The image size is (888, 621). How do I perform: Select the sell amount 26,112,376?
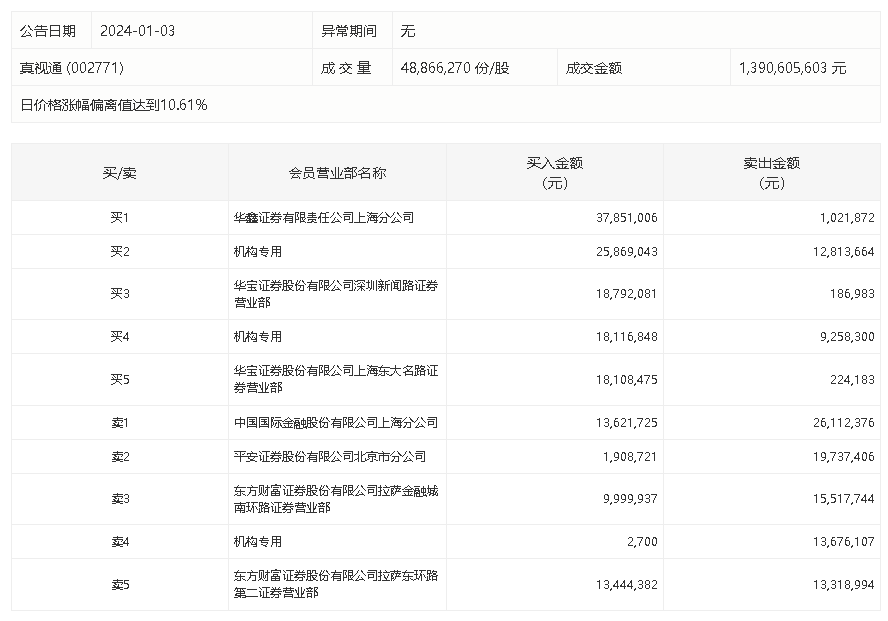tap(841, 423)
